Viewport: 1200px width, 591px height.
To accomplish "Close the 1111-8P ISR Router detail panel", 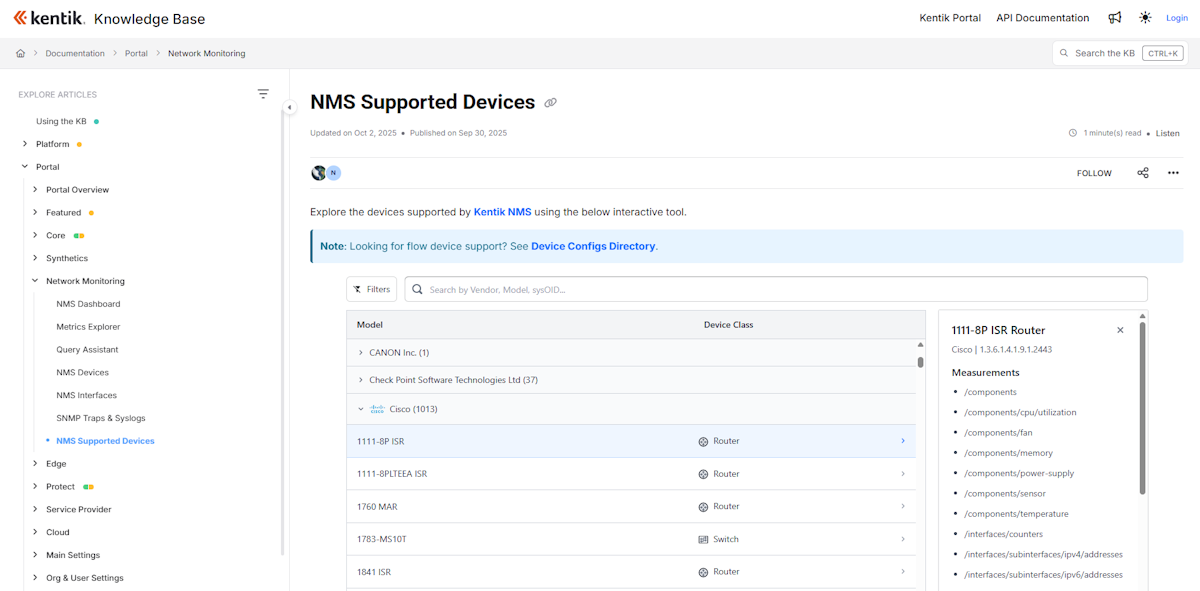I will coord(1120,329).
